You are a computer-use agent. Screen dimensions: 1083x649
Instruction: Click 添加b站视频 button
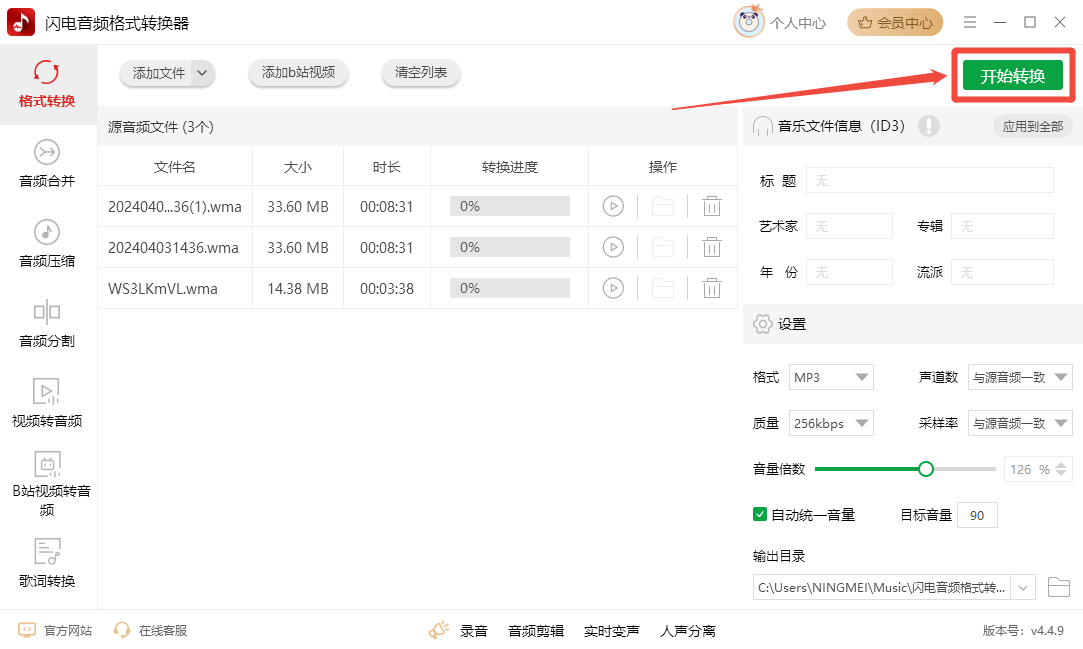[298, 72]
